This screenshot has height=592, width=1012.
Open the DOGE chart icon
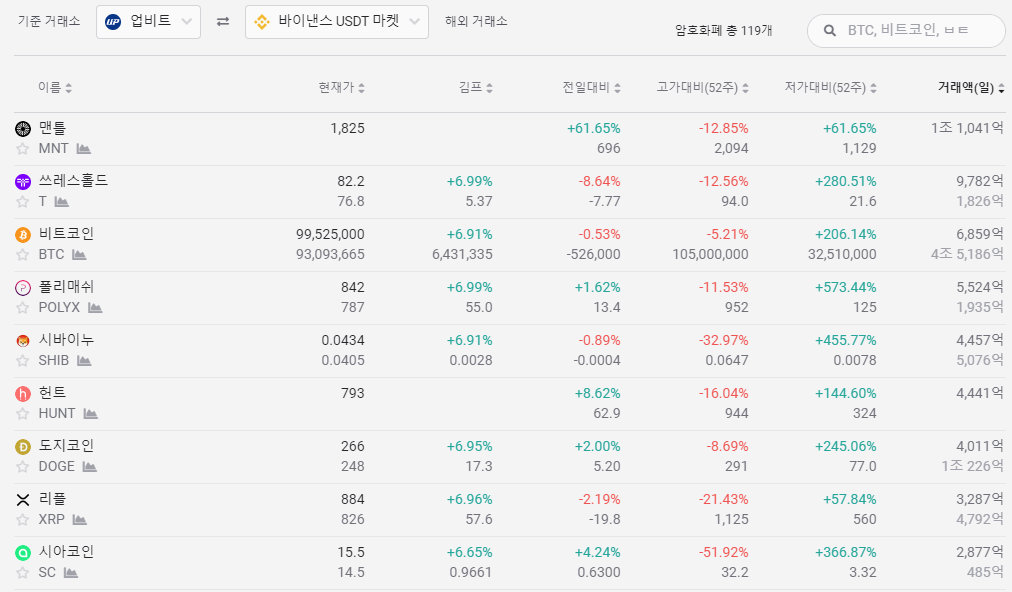coord(89,467)
